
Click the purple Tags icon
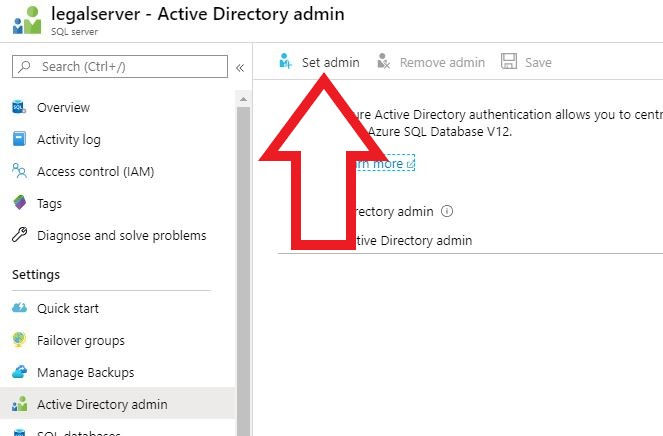tap(19, 203)
